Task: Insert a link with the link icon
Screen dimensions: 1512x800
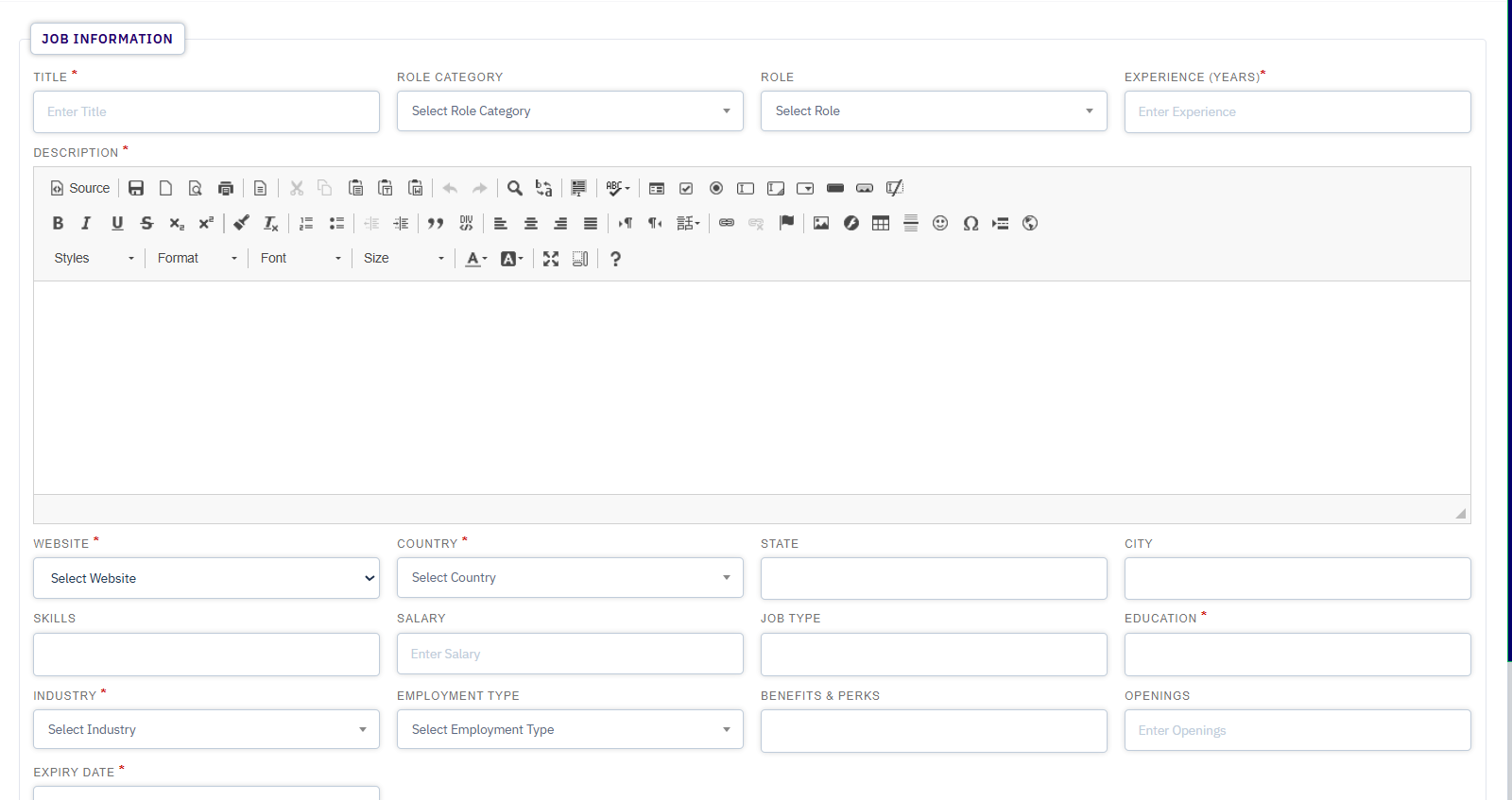Action: pos(727,223)
